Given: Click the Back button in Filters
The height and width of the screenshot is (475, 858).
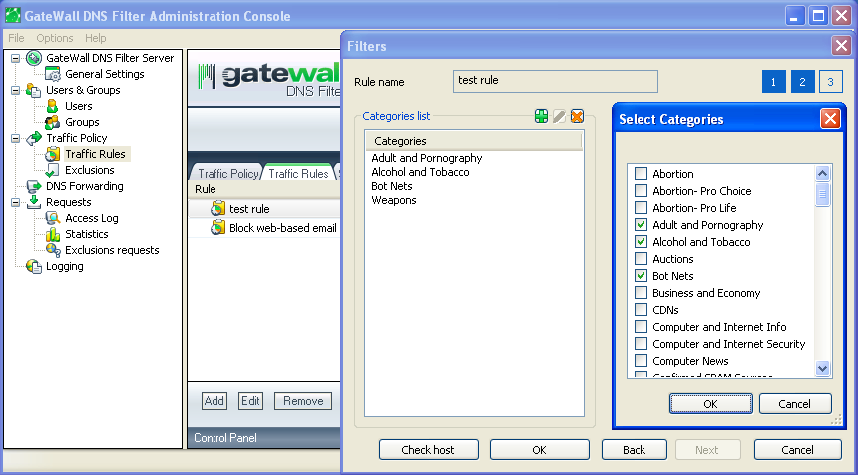Looking at the screenshot, I should [x=634, y=450].
